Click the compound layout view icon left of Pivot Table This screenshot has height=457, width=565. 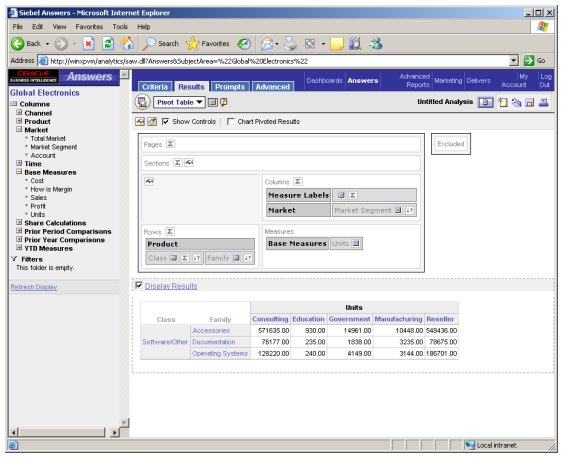(x=143, y=102)
